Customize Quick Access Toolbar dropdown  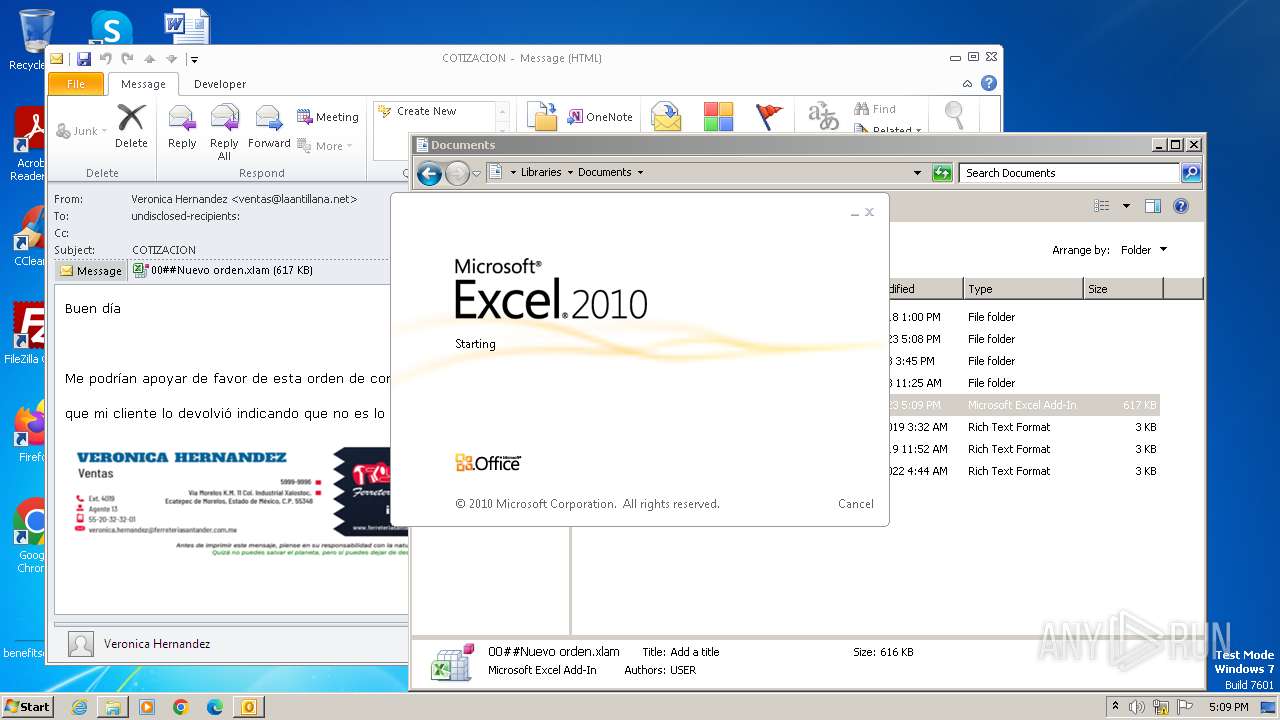(194, 59)
